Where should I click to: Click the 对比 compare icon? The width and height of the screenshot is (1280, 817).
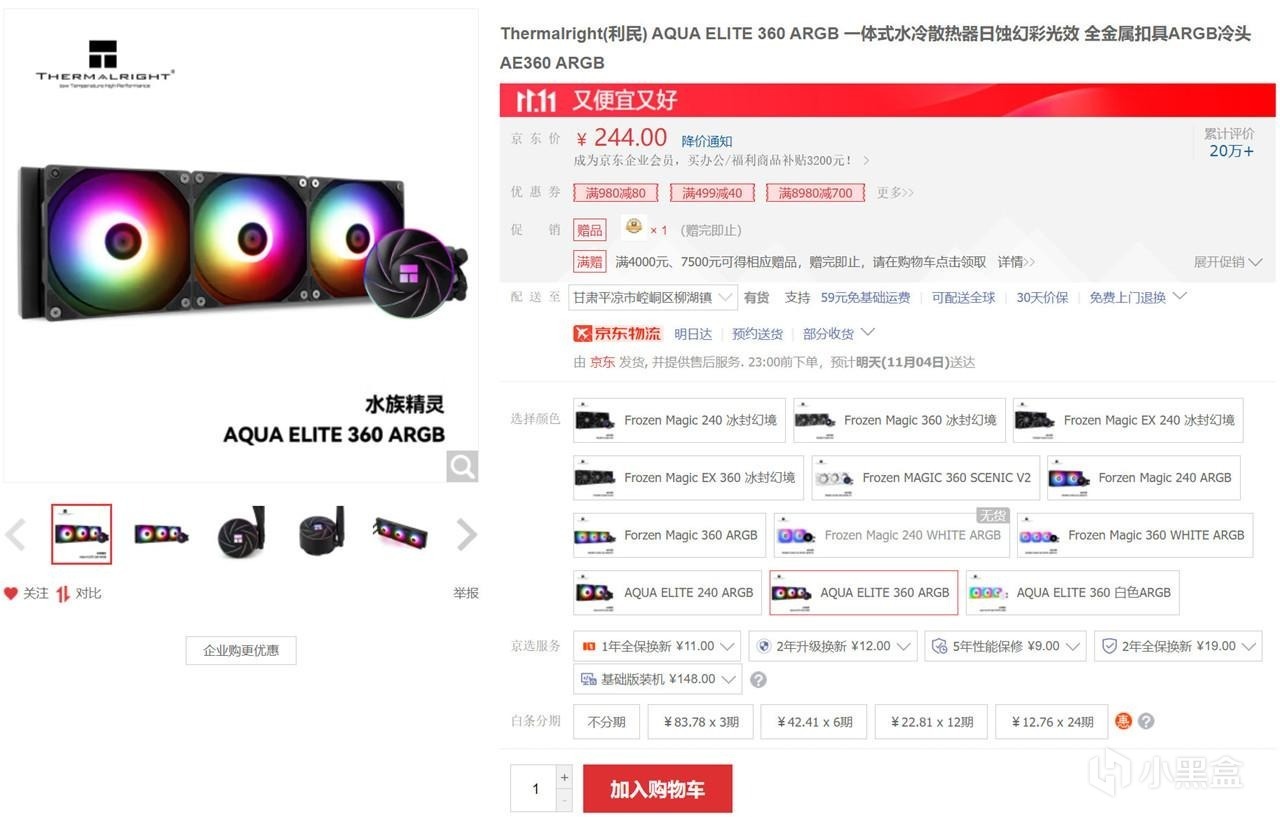click(x=63, y=593)
